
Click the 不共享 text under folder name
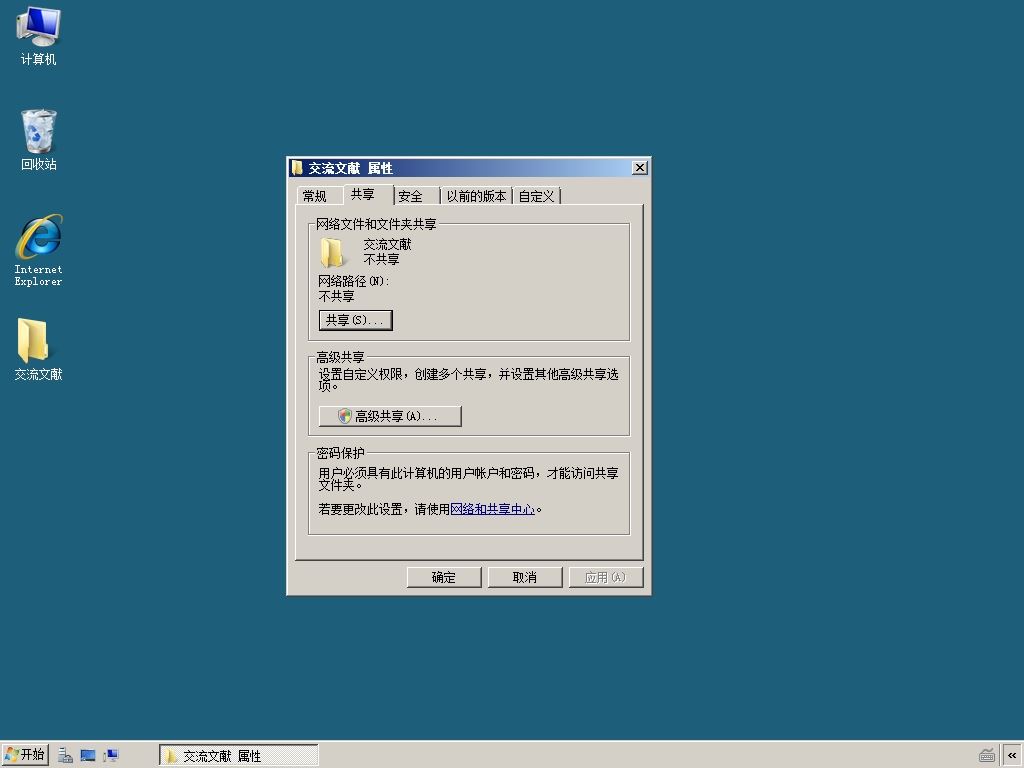point(381,259)
